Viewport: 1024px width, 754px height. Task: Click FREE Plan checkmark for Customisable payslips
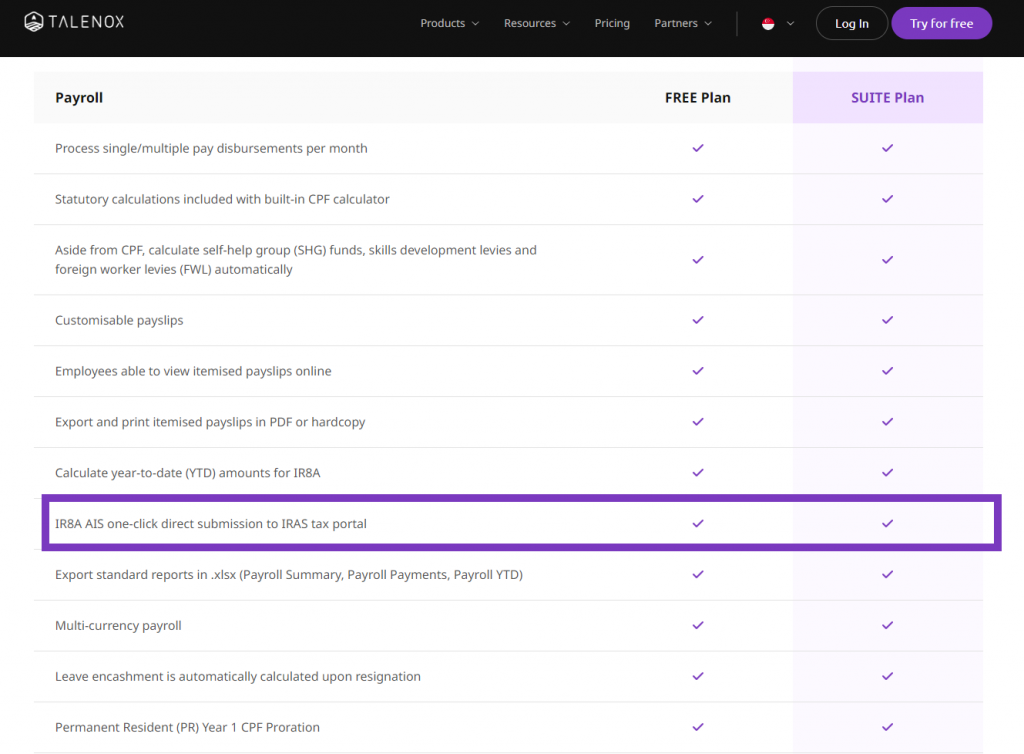pyautogui.click(x=698, y=320)
